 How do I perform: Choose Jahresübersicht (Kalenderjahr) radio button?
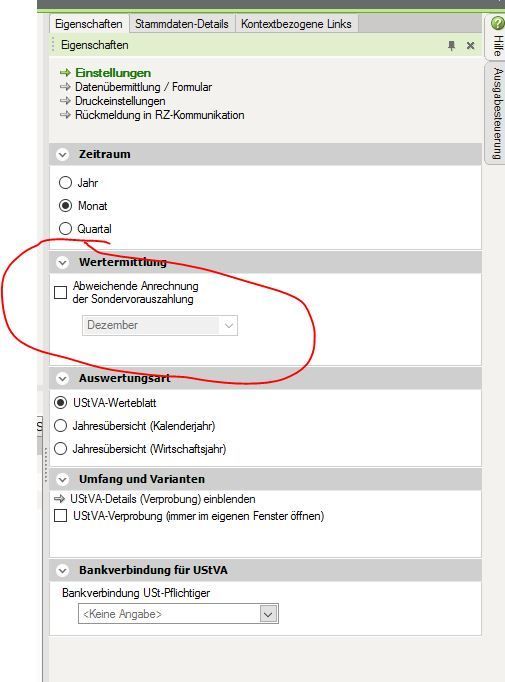coord(60,426)
